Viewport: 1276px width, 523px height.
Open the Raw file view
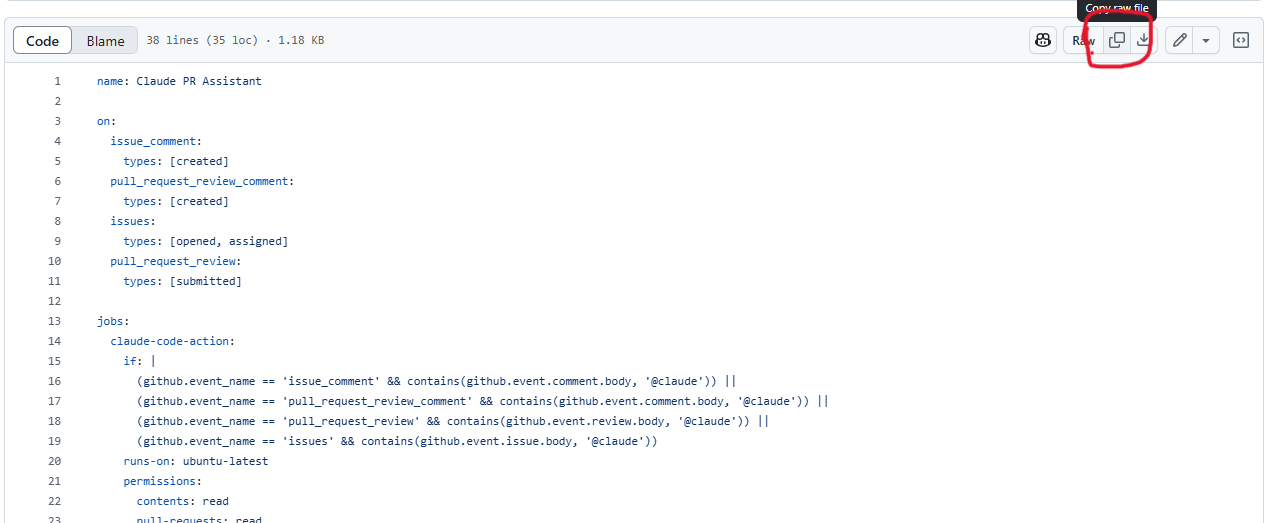[1084, 40]
